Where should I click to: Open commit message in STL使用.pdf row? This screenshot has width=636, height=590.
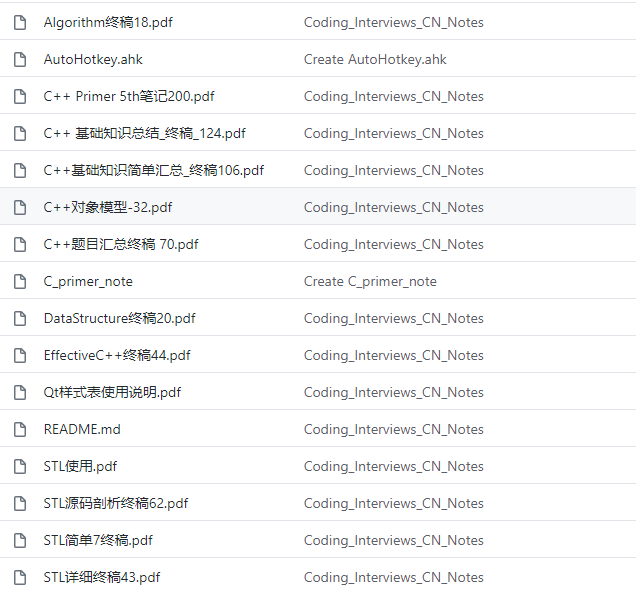(x=394, y=466)
